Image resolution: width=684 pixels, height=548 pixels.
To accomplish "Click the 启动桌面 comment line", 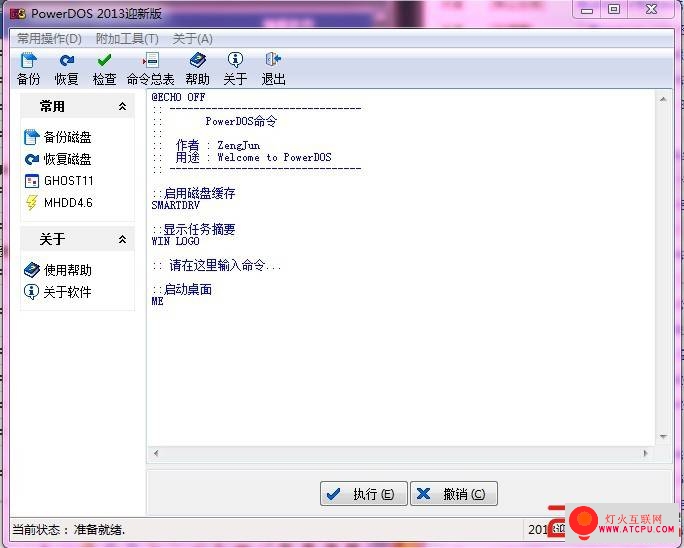I will pyautogui.click(x=182, y=289).
